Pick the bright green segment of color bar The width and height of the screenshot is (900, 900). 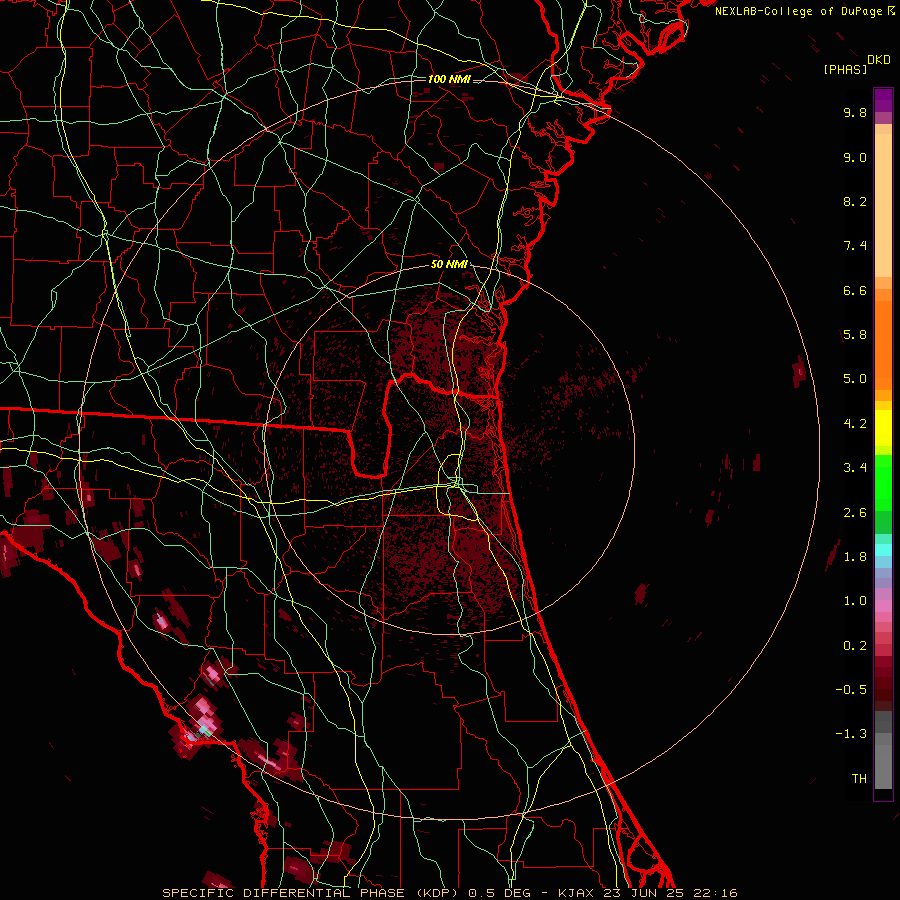click(883, 483)
